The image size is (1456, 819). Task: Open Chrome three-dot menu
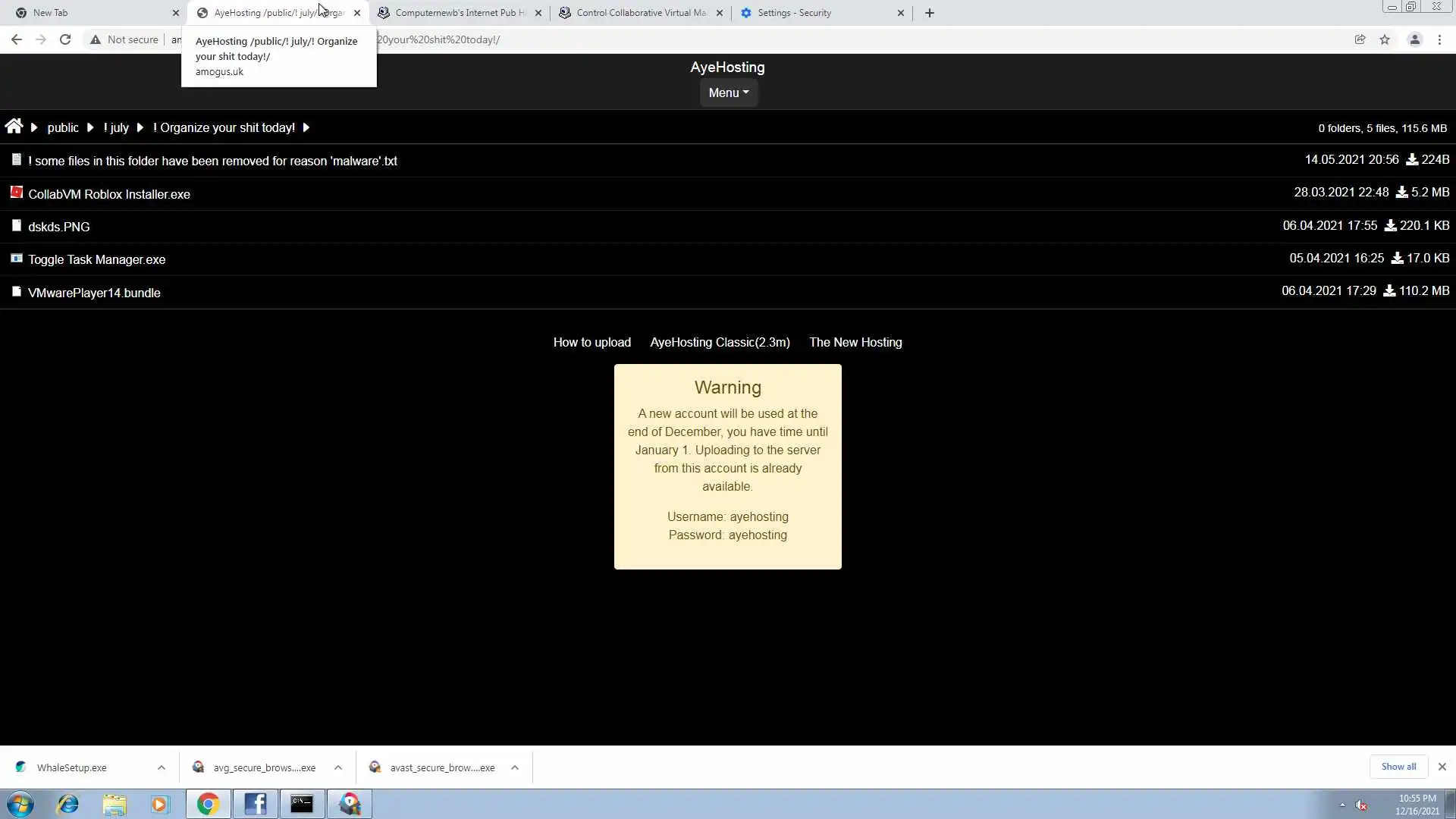(x=1439, y=39)
